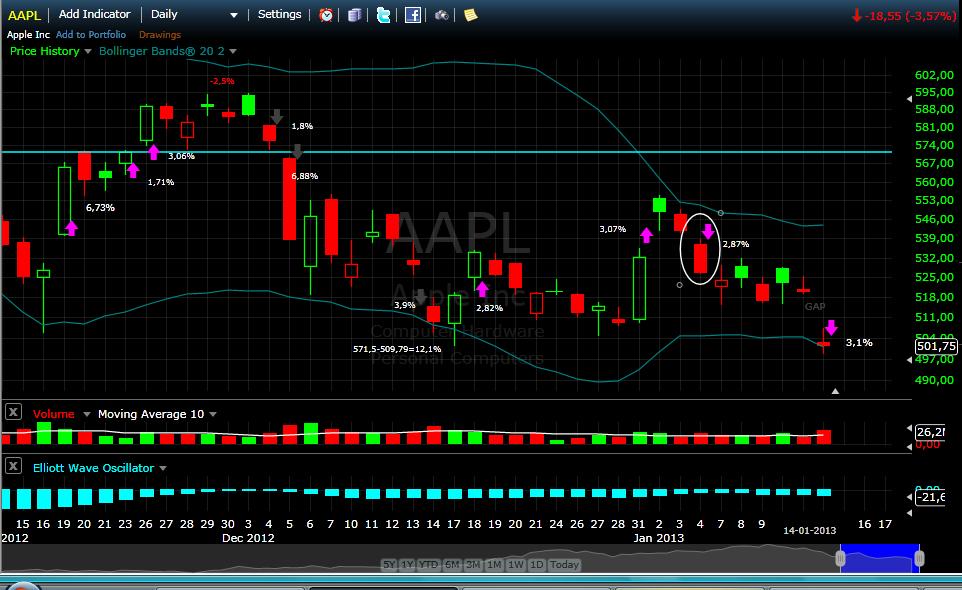This screenshot has height=590, width=962.
Task: Click the 571,5-509,79=12,1% annotation
Action: tap(397, 349)
